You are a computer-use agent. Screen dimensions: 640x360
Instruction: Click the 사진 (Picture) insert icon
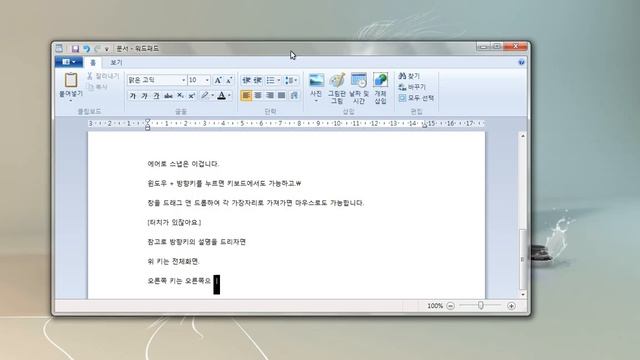[x=316, y=80]
